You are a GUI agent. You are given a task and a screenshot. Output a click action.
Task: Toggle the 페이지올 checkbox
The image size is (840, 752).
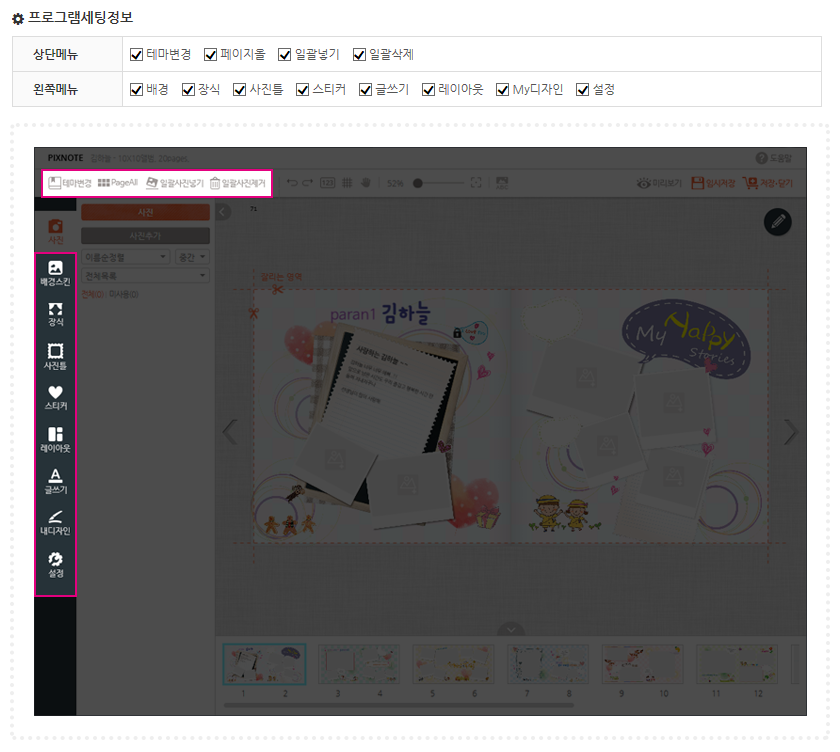[x=211, y=55]
